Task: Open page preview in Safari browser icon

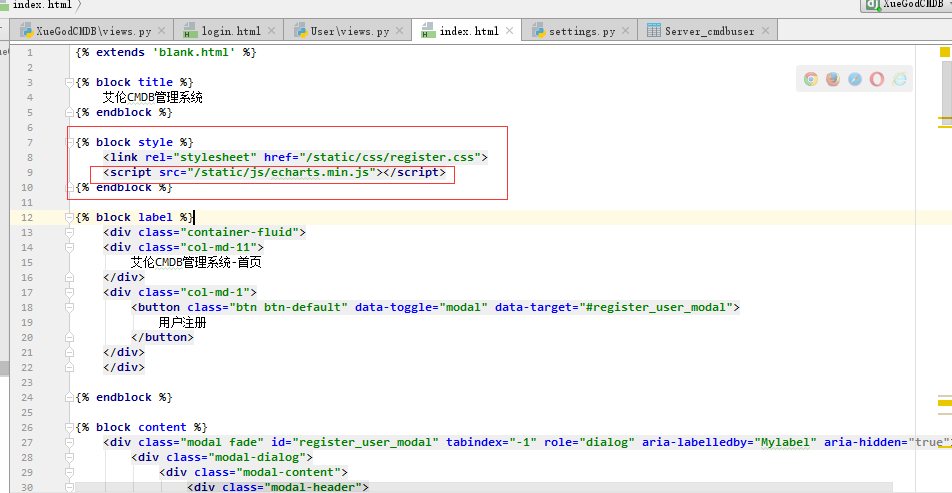Action: coord(855,79)
